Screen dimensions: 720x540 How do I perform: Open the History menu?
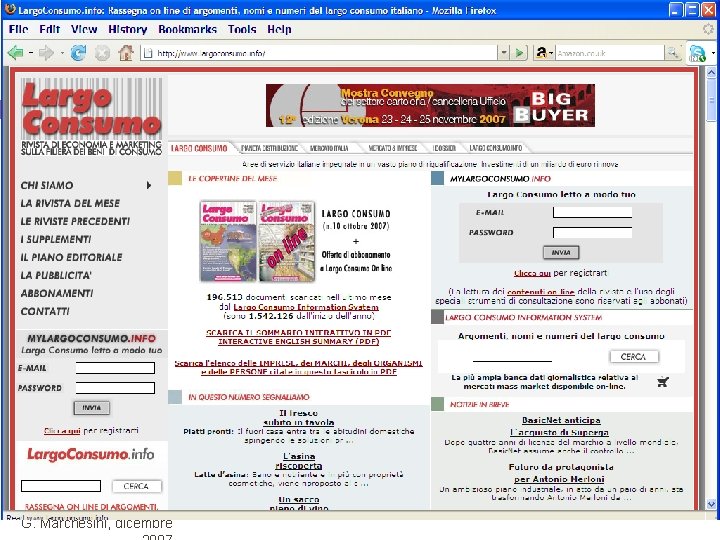click(128, 29)
